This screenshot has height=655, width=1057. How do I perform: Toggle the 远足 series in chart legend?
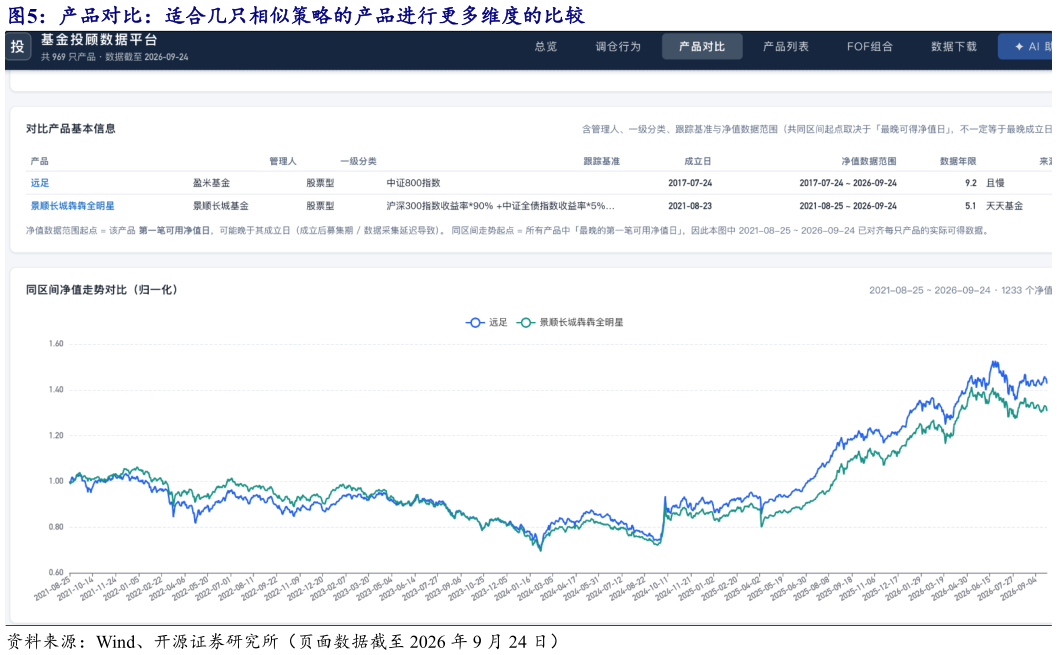(487, 322)
